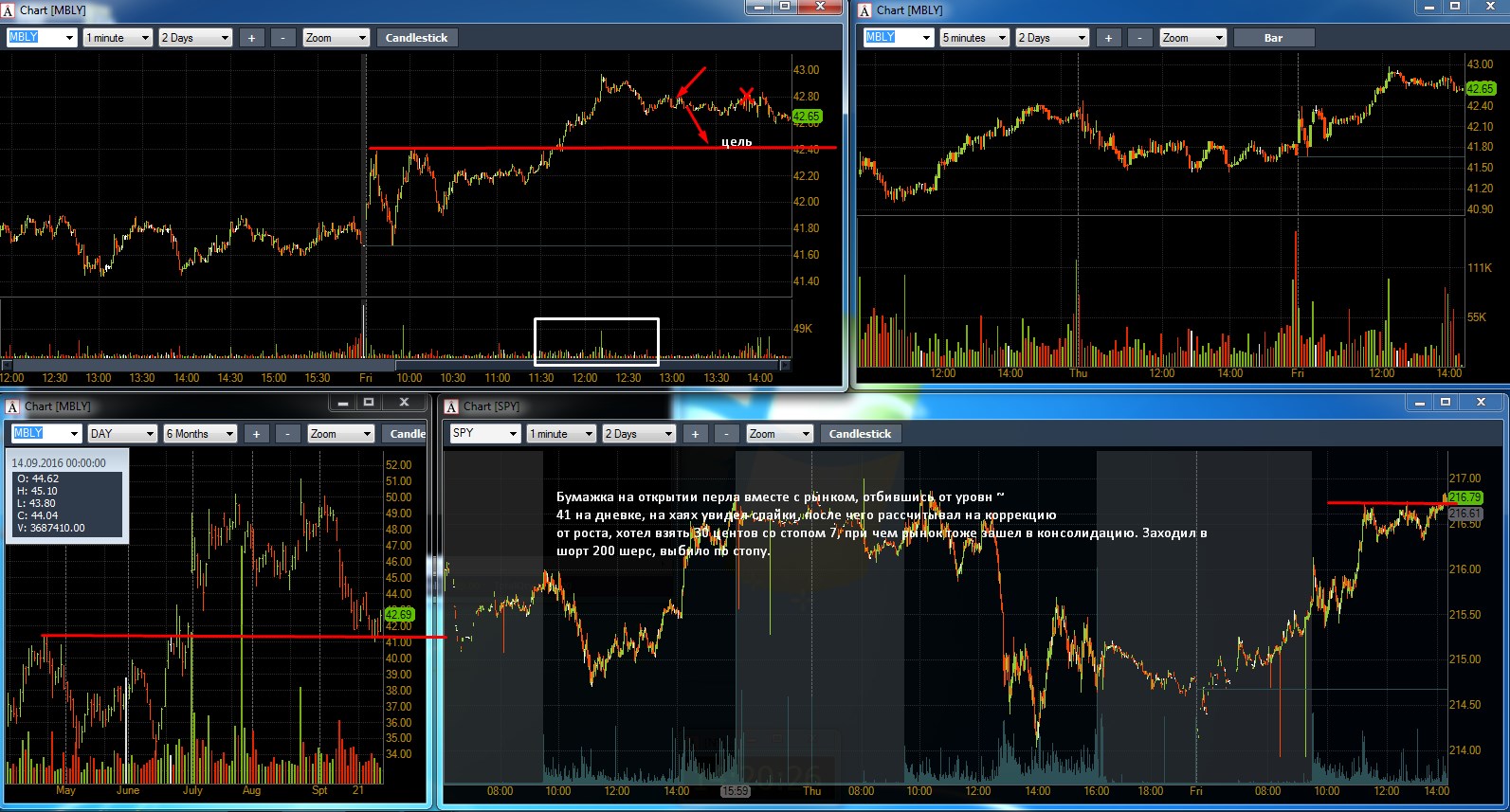Open symbol dropdown in MBLY 5 minutes chart
The height and width of the screenshot is (812, 1510).
coord(925,38)
